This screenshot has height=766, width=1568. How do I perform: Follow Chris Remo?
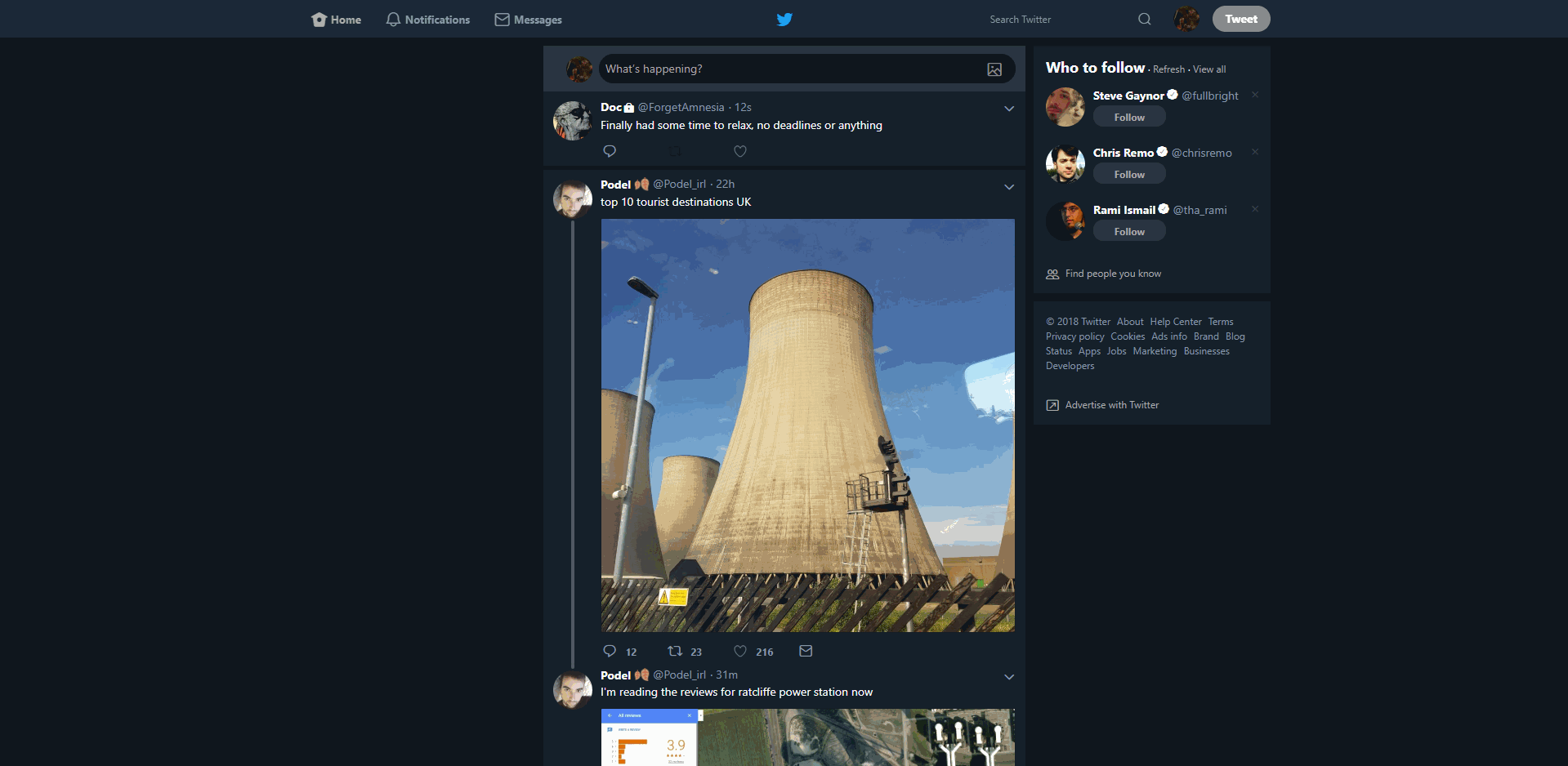pyautogui.click(x=1129, y=175)
